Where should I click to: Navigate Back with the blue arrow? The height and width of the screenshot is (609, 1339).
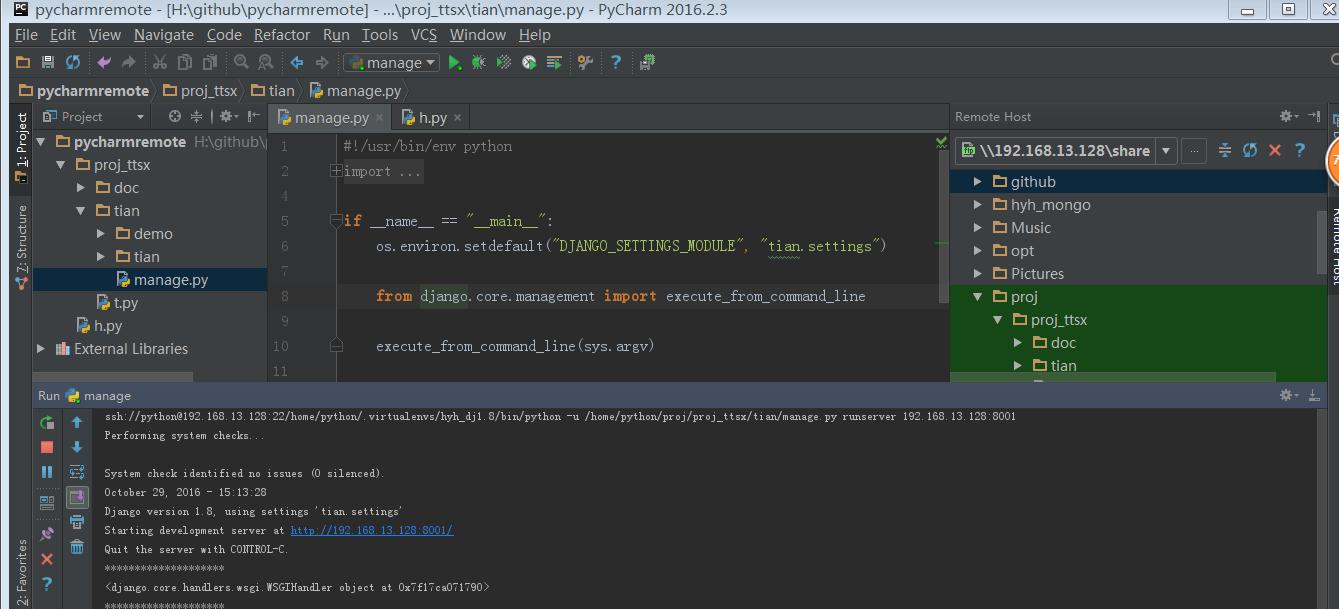[297, 62]
